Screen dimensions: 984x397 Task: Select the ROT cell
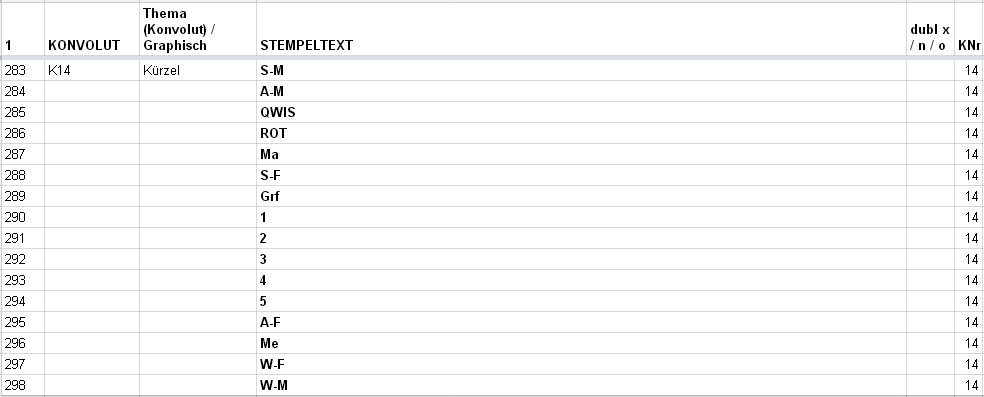[x=581, y=134]
